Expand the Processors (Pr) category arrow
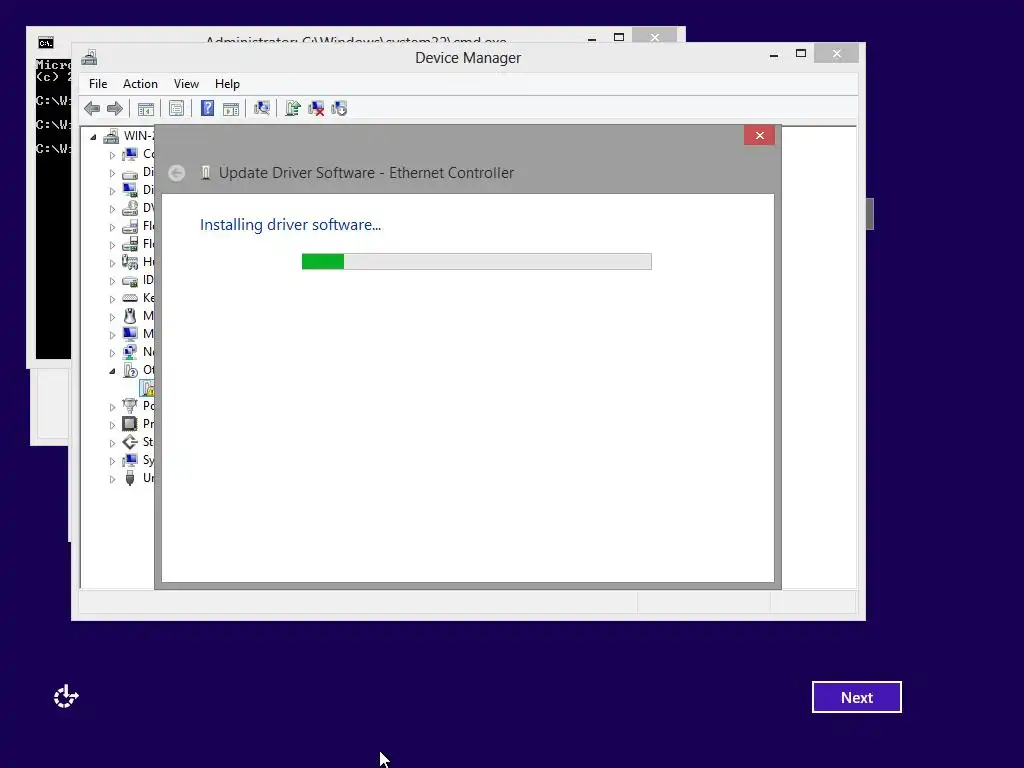Viewport: 1024px width, 768px height. (112, 424)
